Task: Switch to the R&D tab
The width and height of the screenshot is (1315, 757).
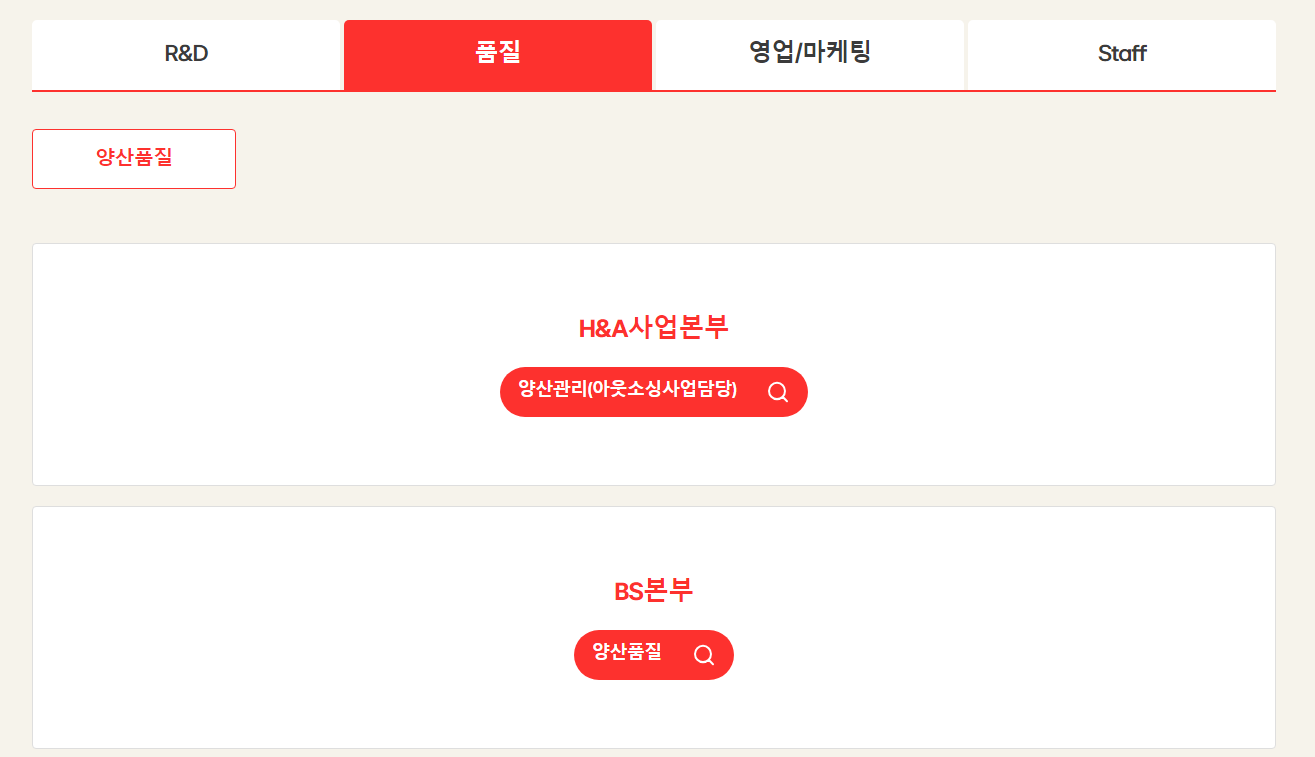Action: point(187,54)
